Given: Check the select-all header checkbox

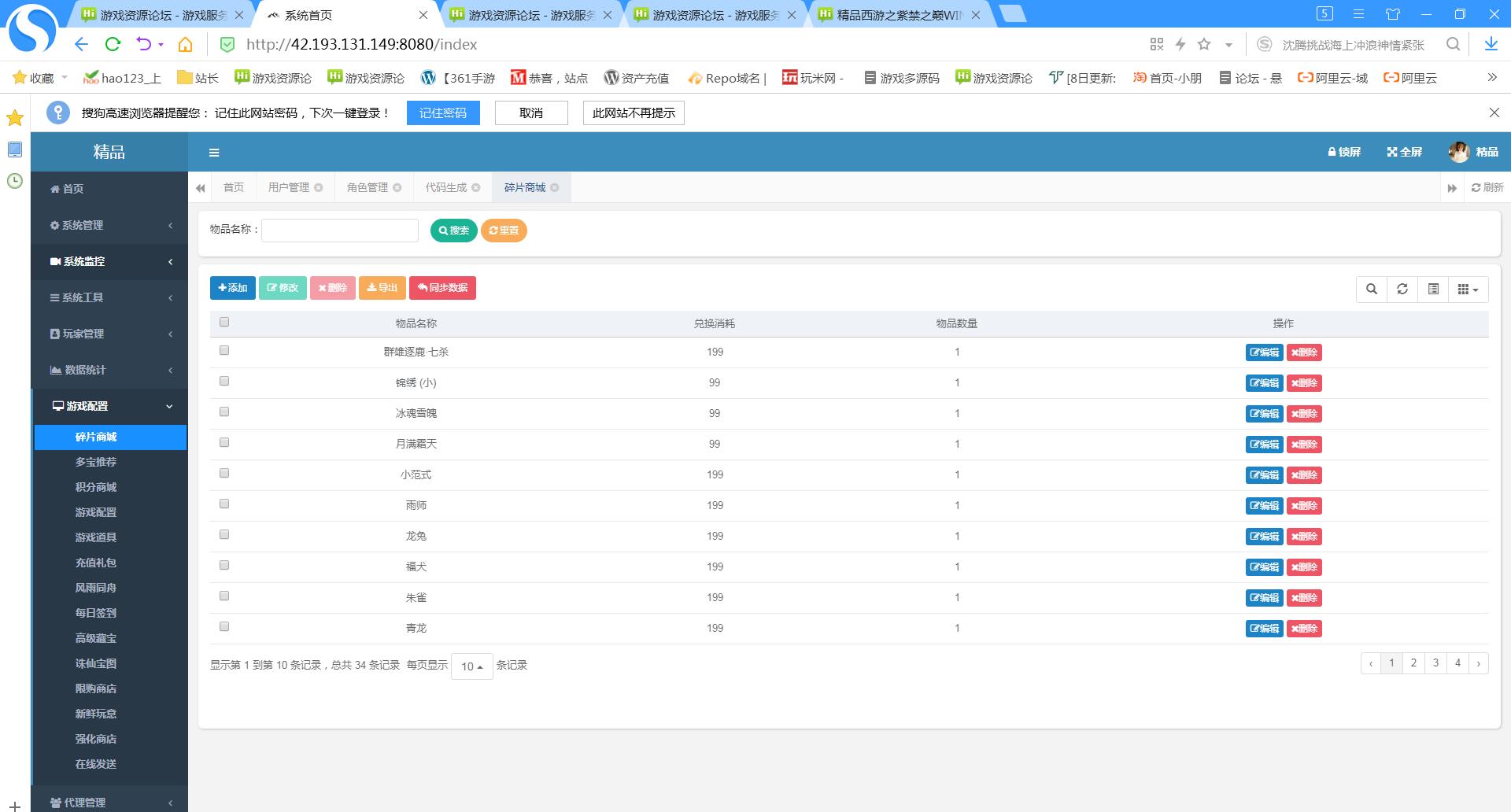Looking at the screenshot, I should pyautogui.click(x=224, y=323).
